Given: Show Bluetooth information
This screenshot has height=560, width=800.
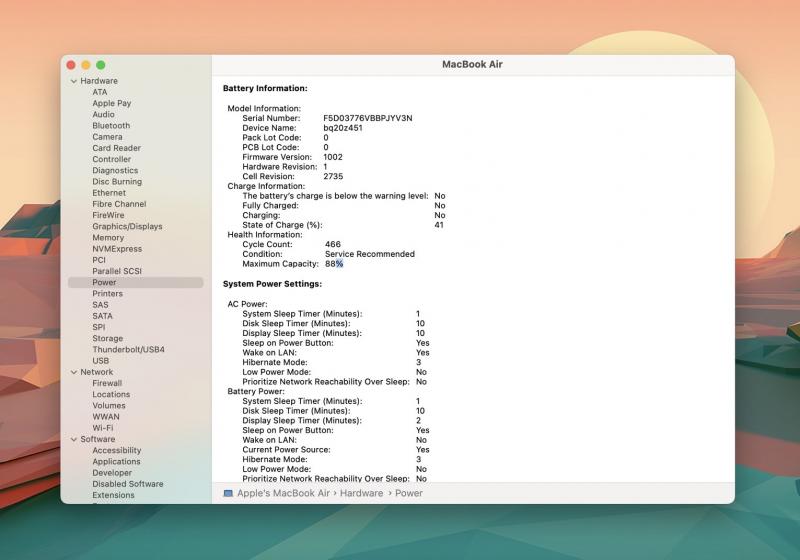Looking at the screenshot, I should tap(111, 126).
